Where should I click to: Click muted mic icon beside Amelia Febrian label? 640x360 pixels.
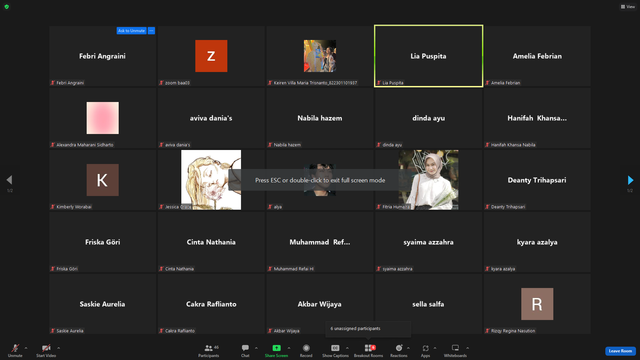487,83
